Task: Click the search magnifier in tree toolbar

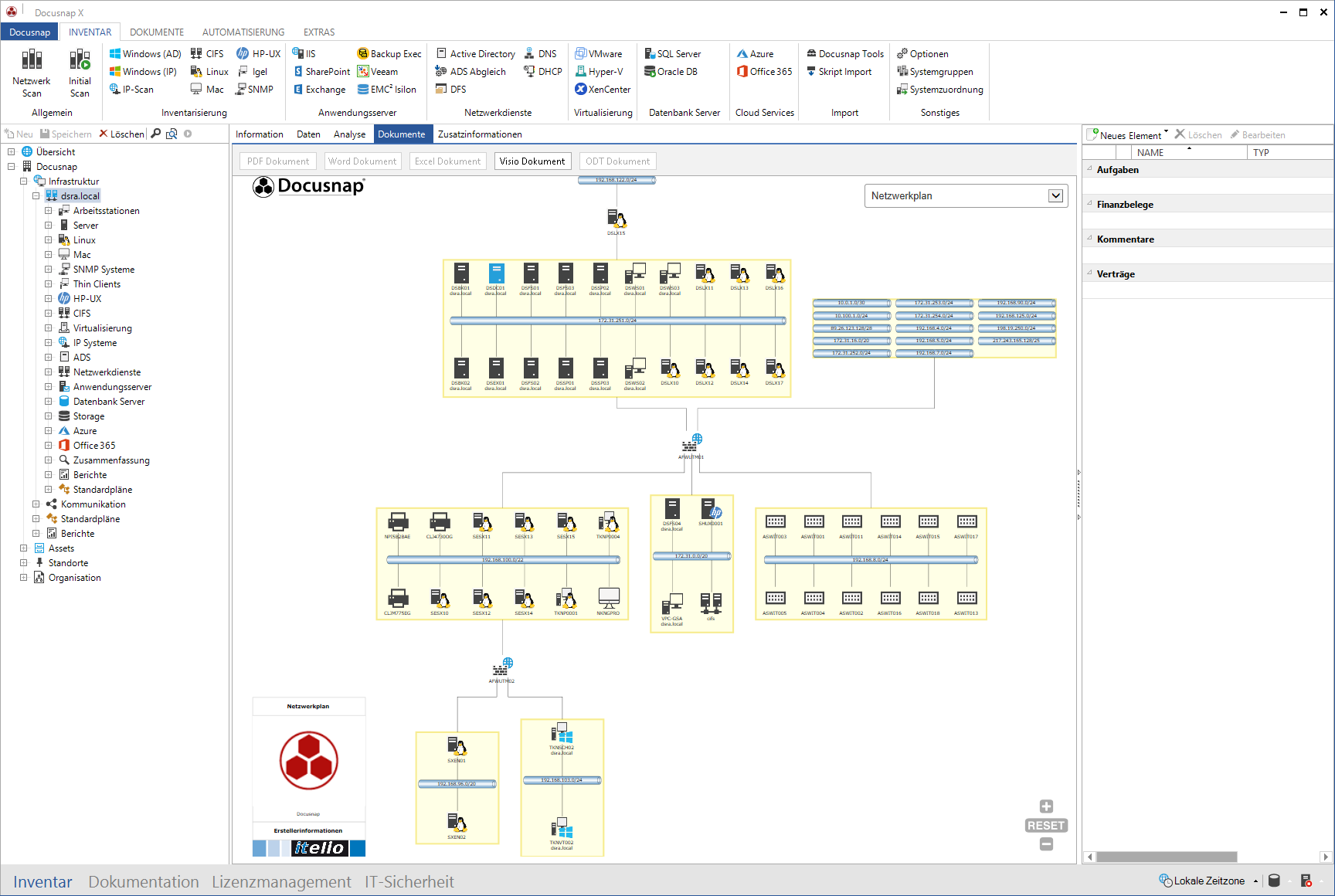Action: coord(156,134)
